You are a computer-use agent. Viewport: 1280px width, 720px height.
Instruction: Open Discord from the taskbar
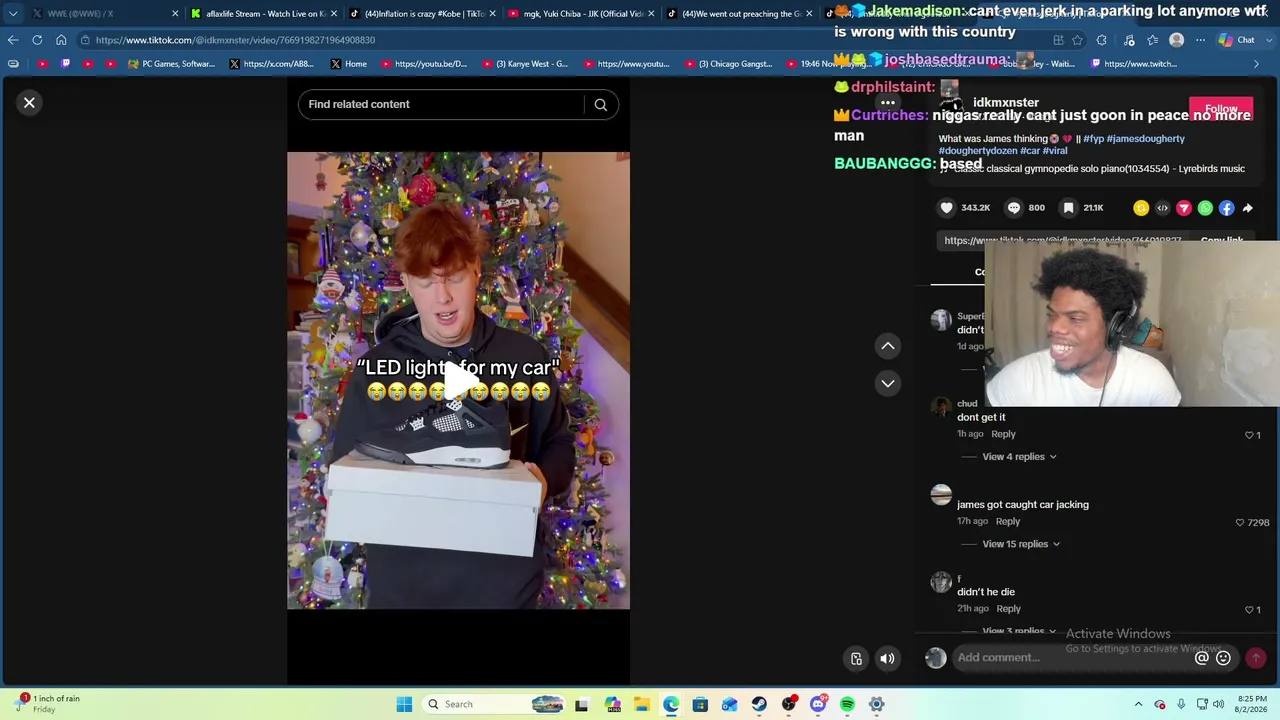[818, 704]
